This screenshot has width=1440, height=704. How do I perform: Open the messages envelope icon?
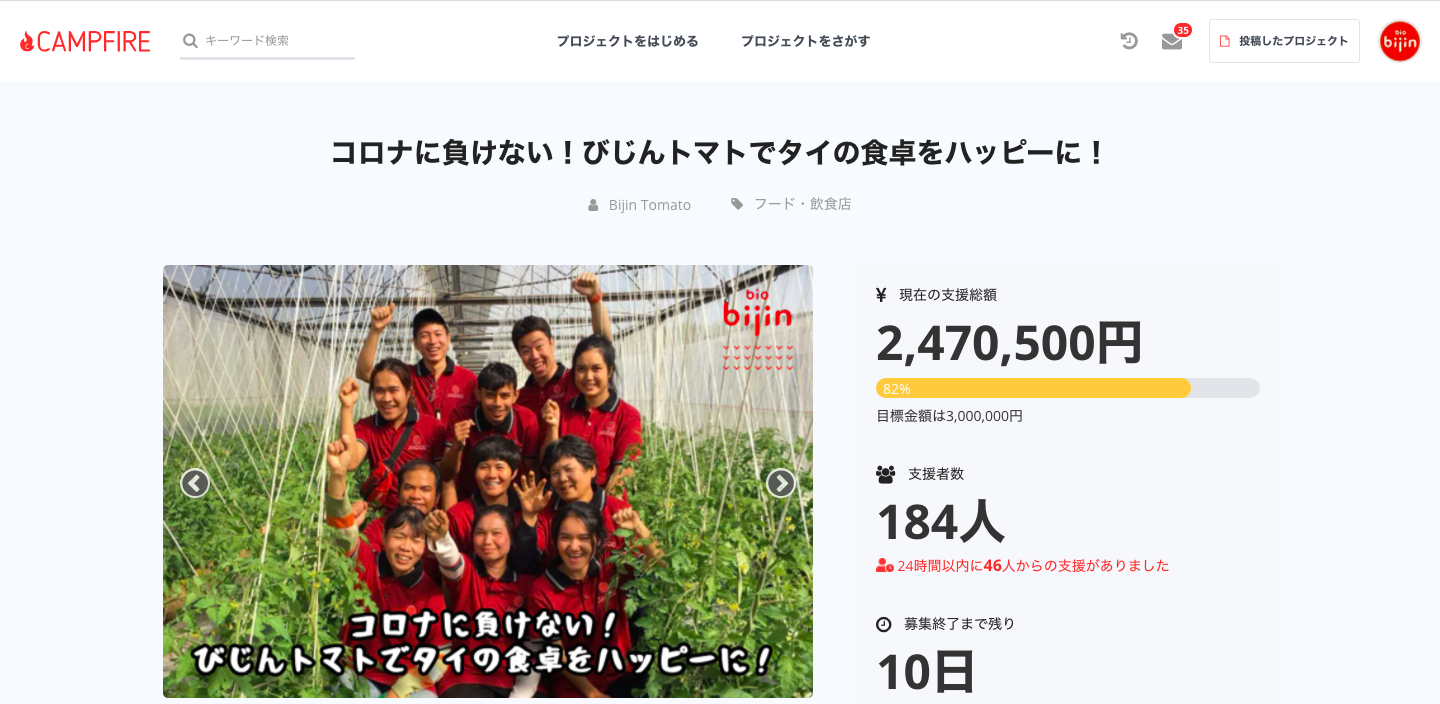(1172, 42)
